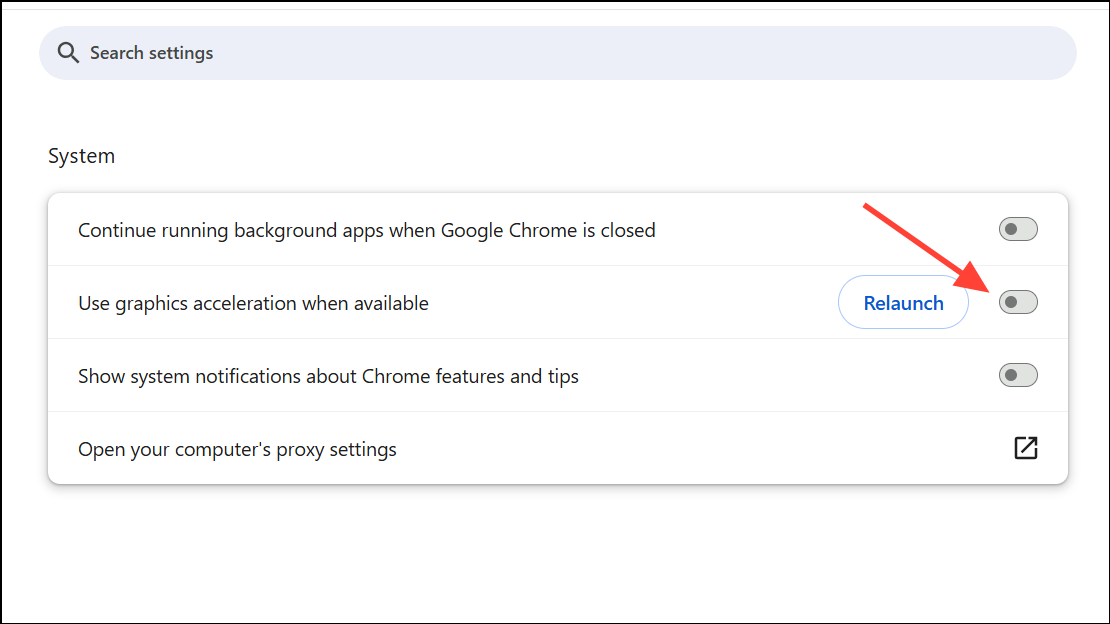The width and height of the screenshot is (1110, 624).
Task: Enable Chrome features and tips notifications
Action: (1017, 375)
